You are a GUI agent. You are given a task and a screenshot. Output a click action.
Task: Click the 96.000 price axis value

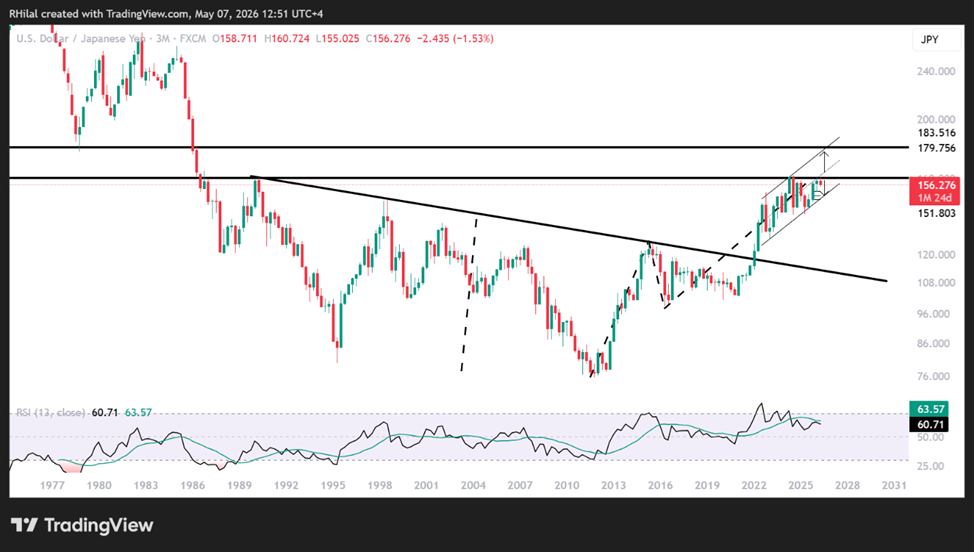pyautogui.click(x=934, y=314)
